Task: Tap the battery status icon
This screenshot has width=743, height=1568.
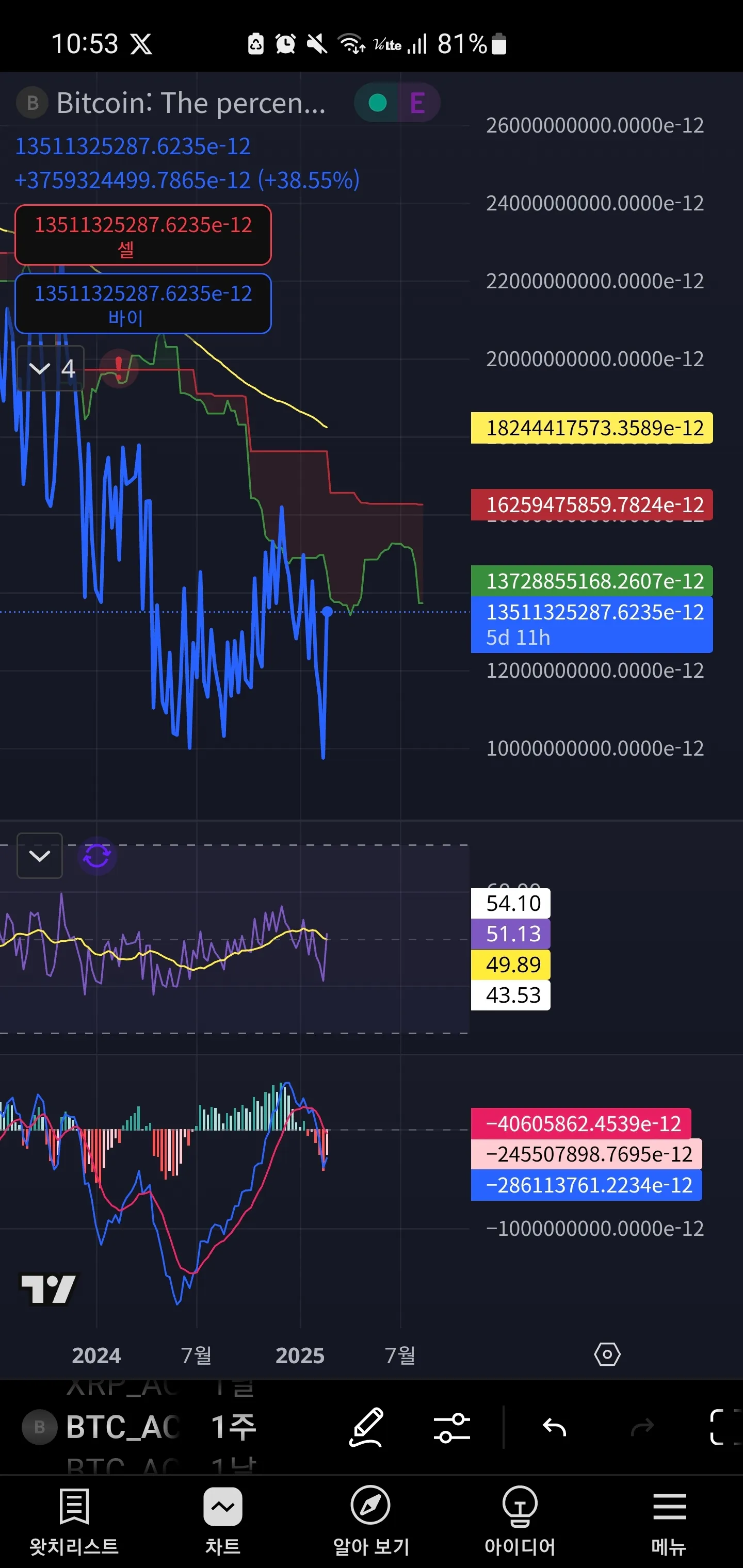Action: [x=499, y=44]
